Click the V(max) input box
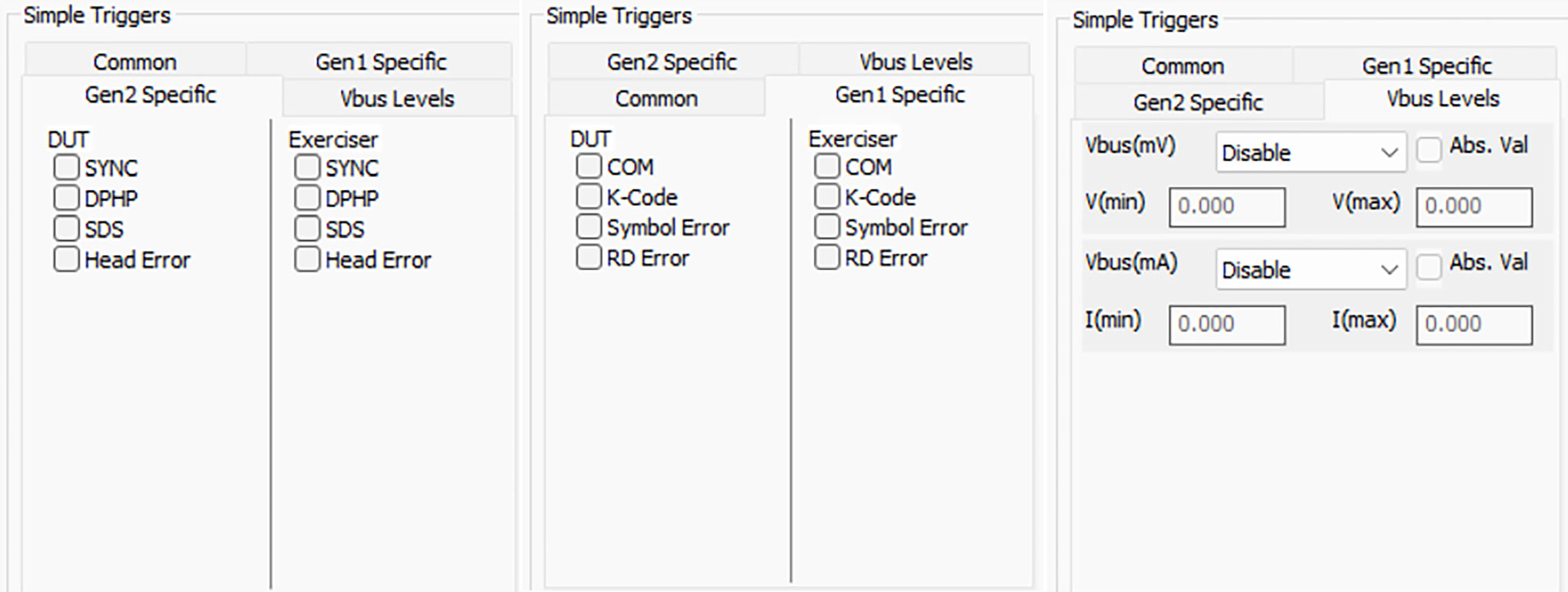 click(x=1474, y=207)
